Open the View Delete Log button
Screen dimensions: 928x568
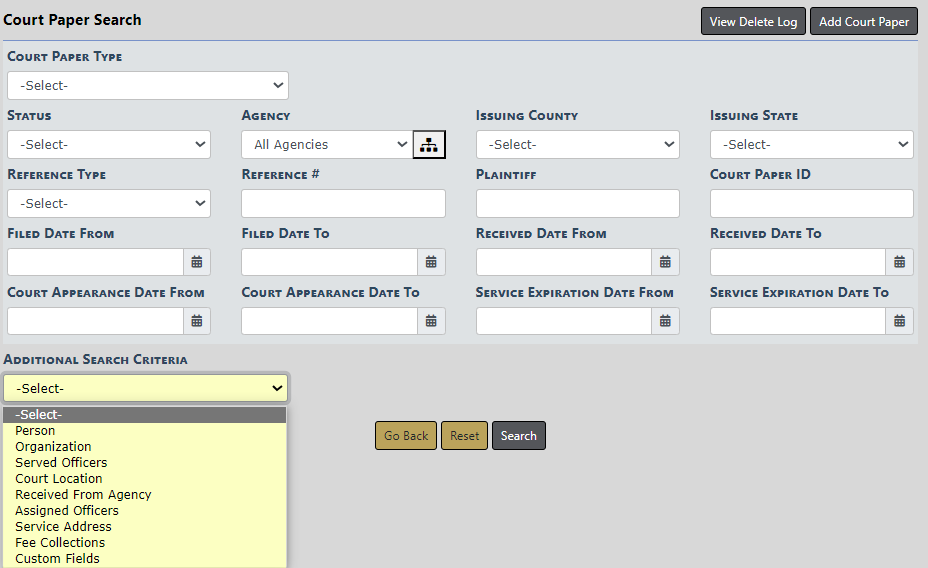(753, 22)
